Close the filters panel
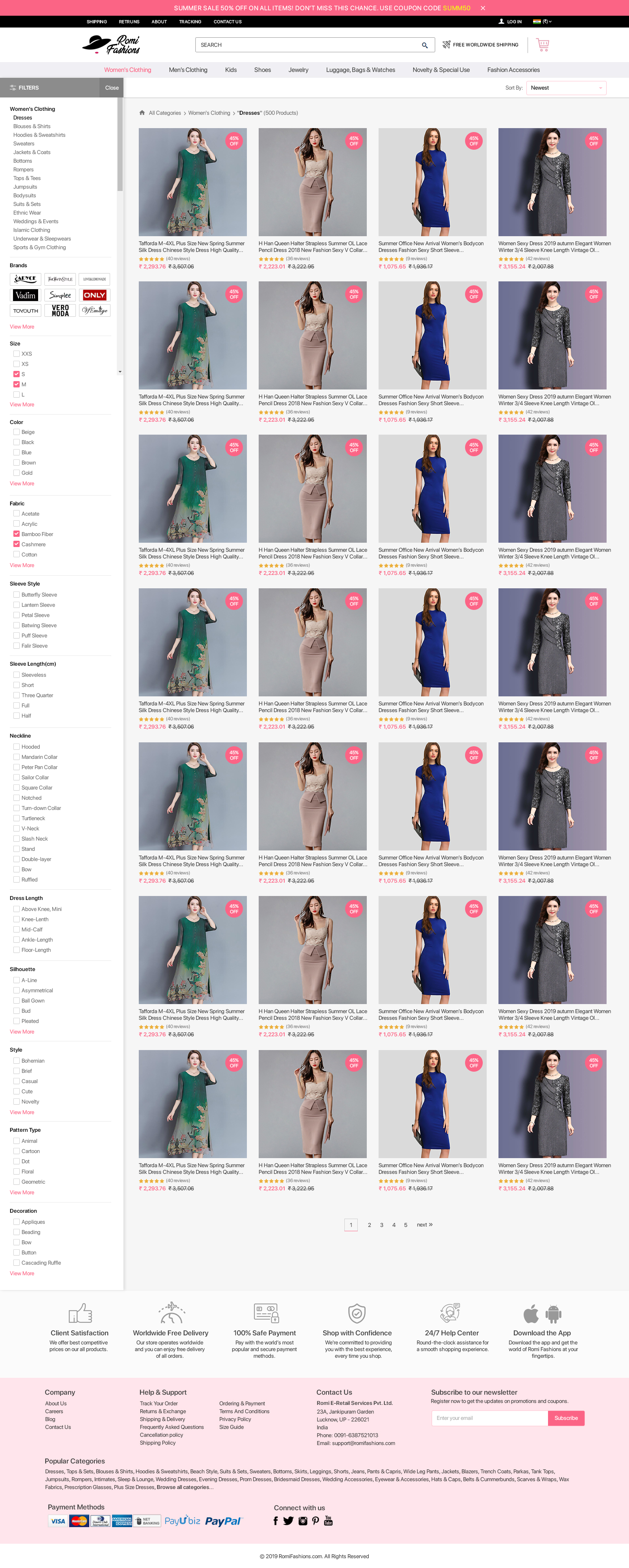Image resolution: width=629 pixels, height=1568 pixels. [111, 88]
